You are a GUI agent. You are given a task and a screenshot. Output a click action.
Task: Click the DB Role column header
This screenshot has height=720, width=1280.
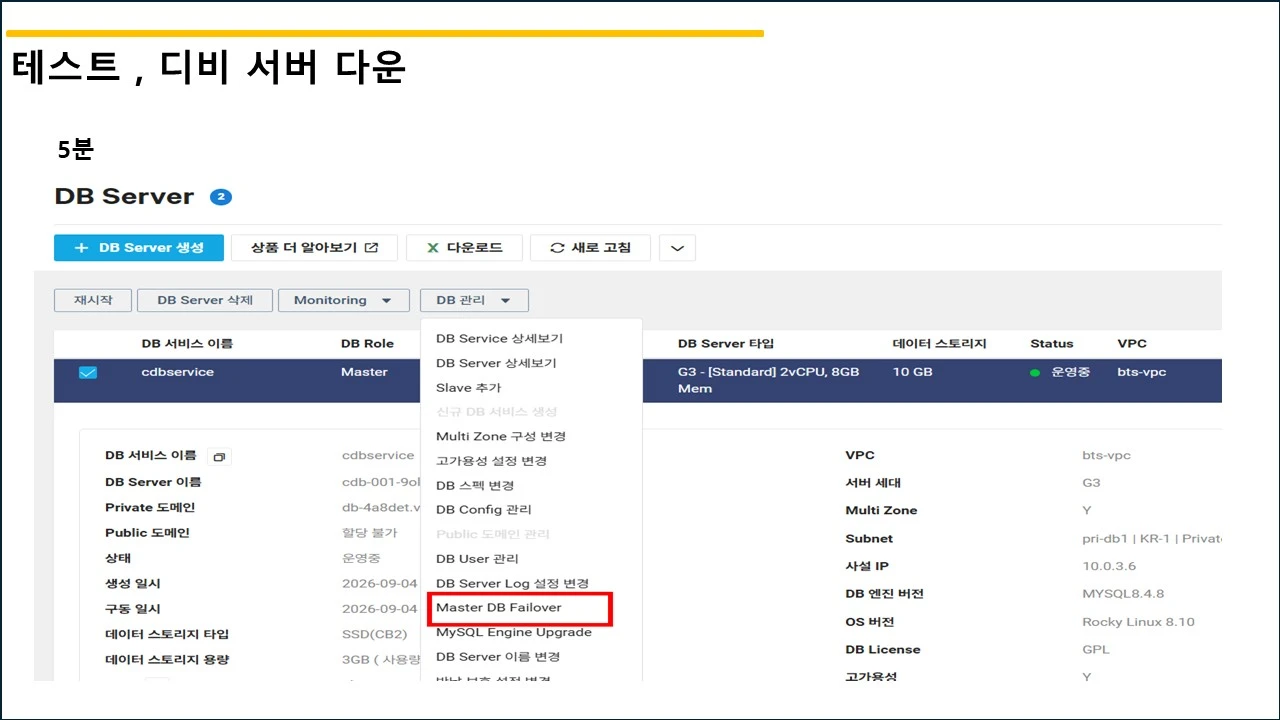pos(367,344)
